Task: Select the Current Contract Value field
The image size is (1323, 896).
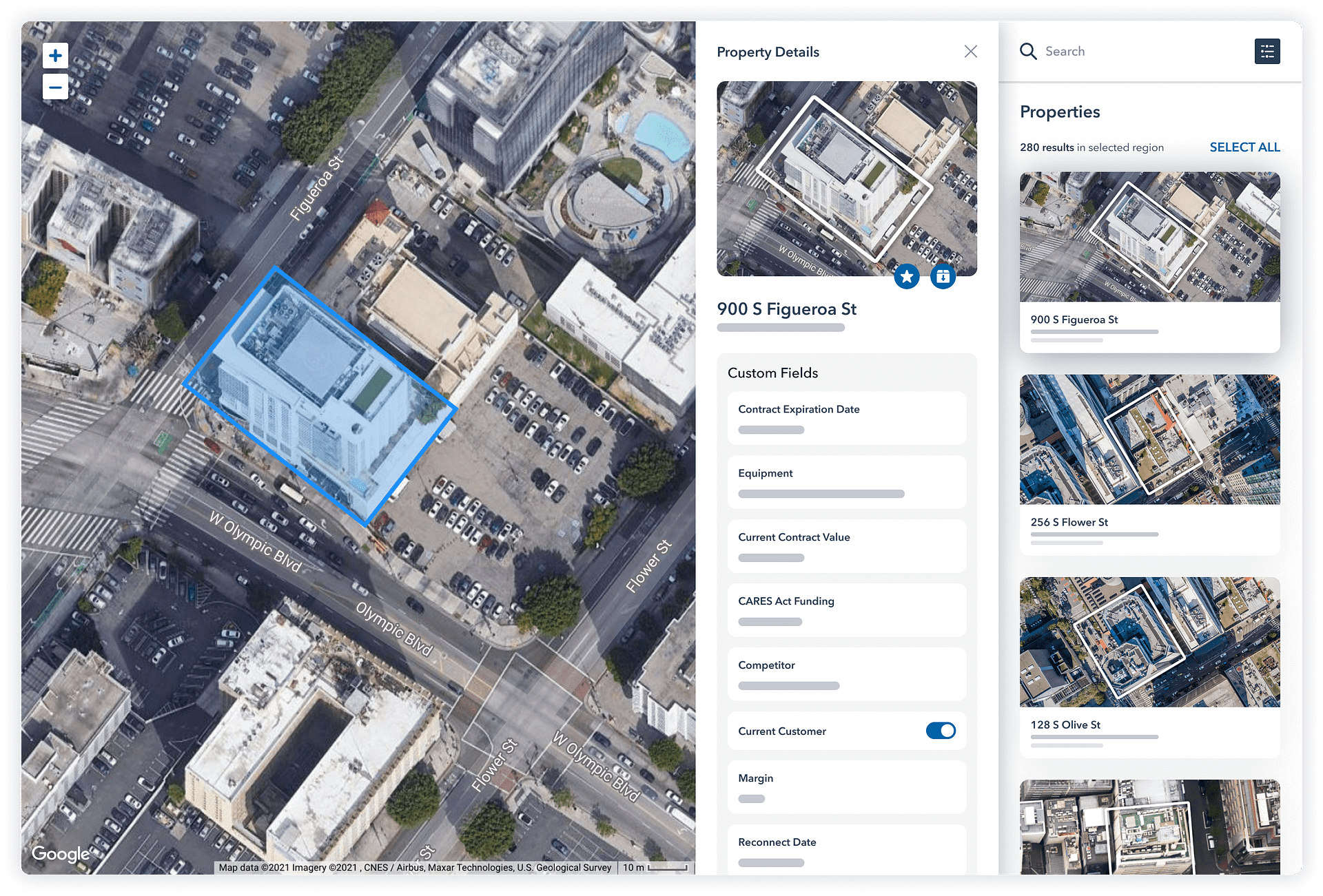Action: click(847, 546)
